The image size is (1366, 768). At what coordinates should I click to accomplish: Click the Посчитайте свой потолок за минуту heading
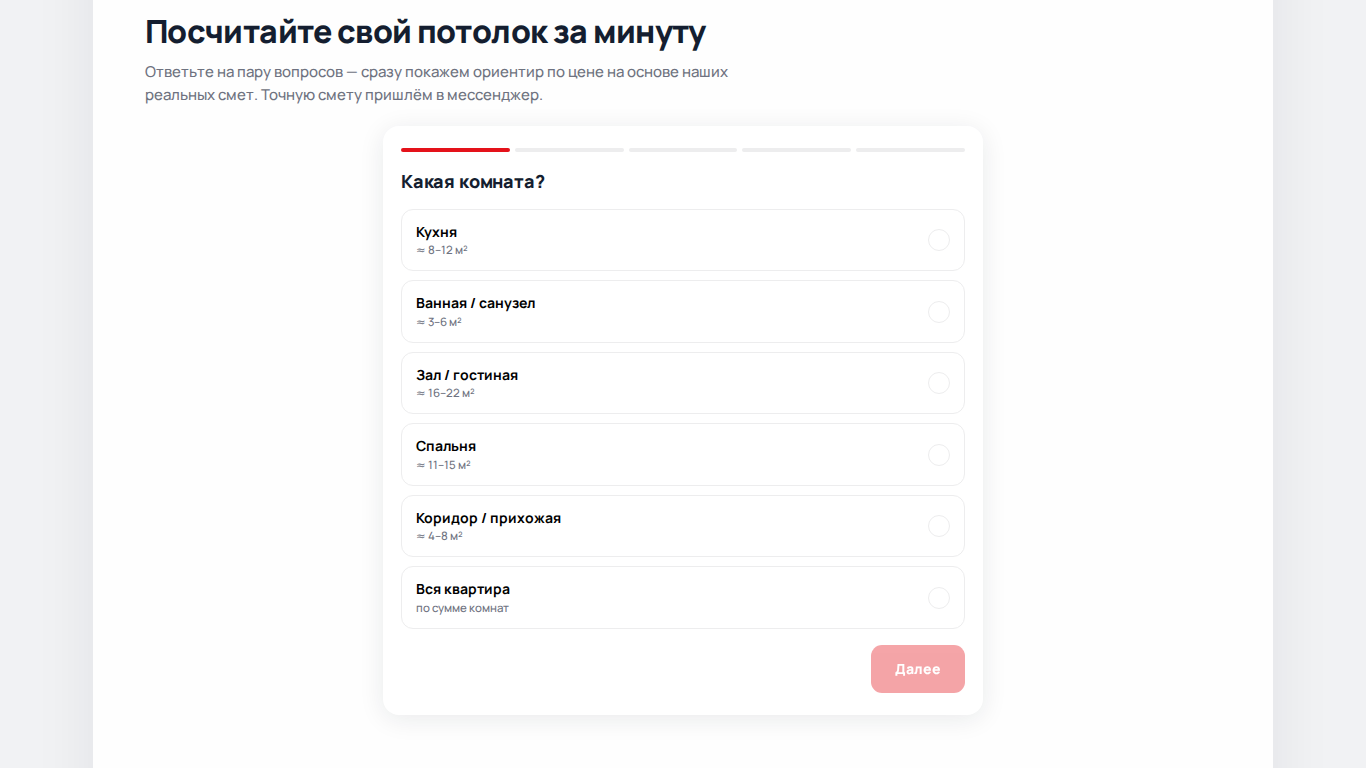click(x=426, y=32)
